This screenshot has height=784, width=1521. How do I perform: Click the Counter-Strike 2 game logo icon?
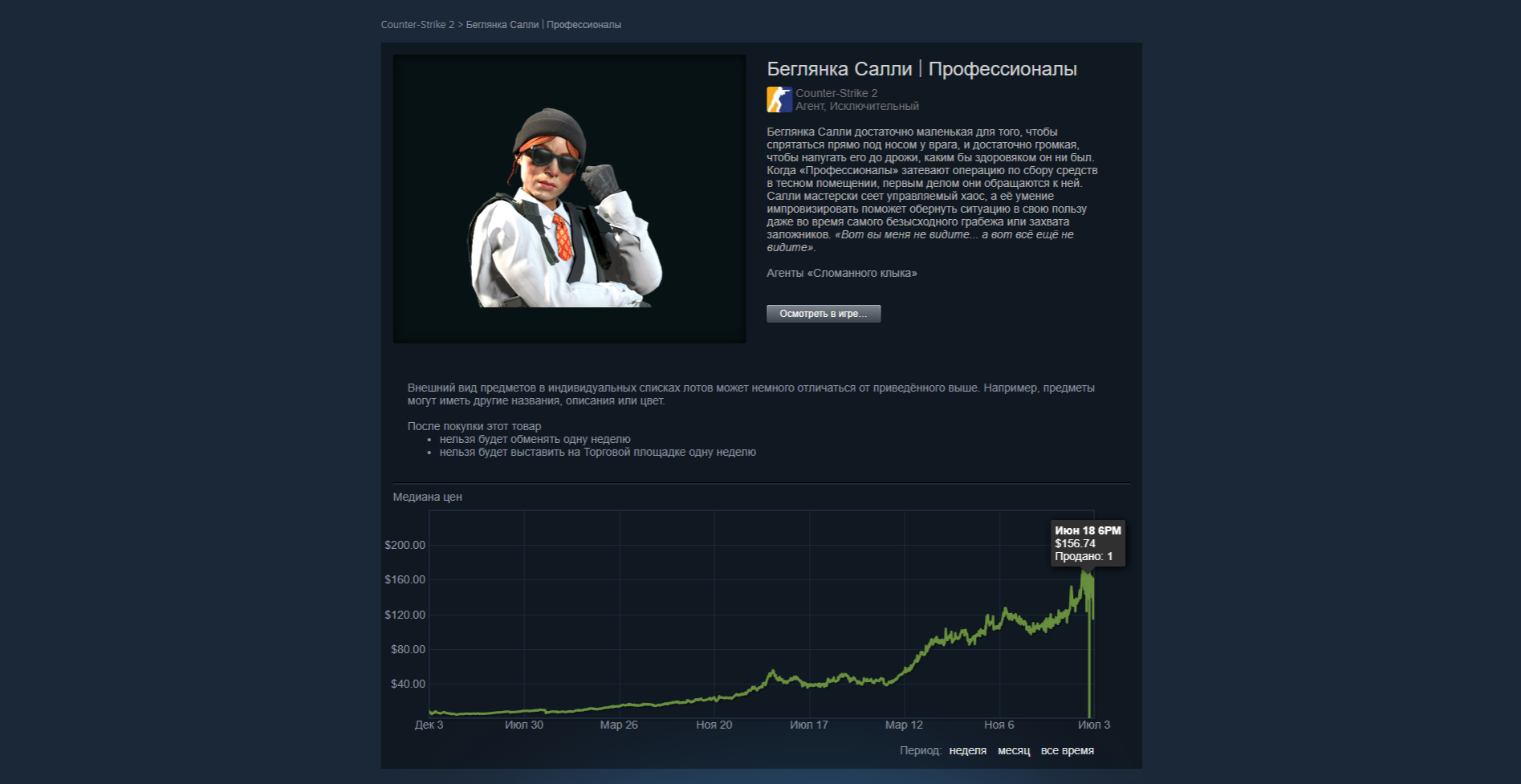coord(779,100)
